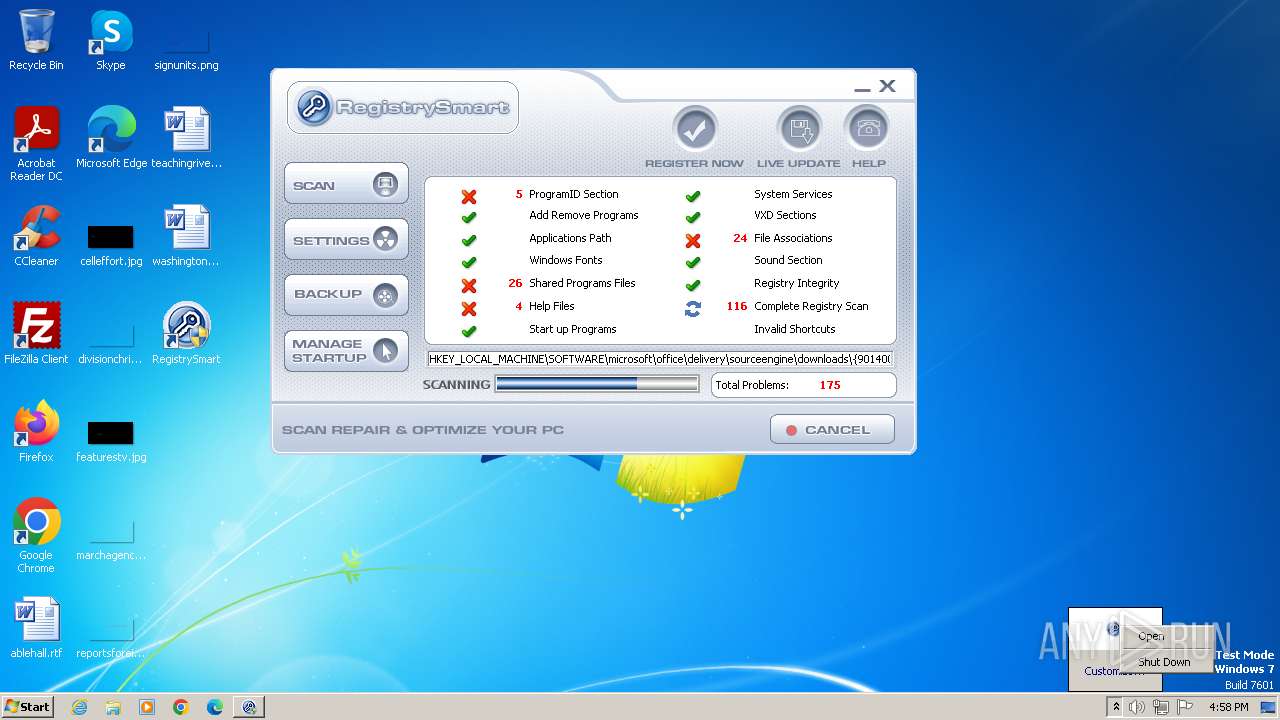Open Manage Startup sidebar button
The height and width of the screenshot is (720, 1280).
(346, 351)
